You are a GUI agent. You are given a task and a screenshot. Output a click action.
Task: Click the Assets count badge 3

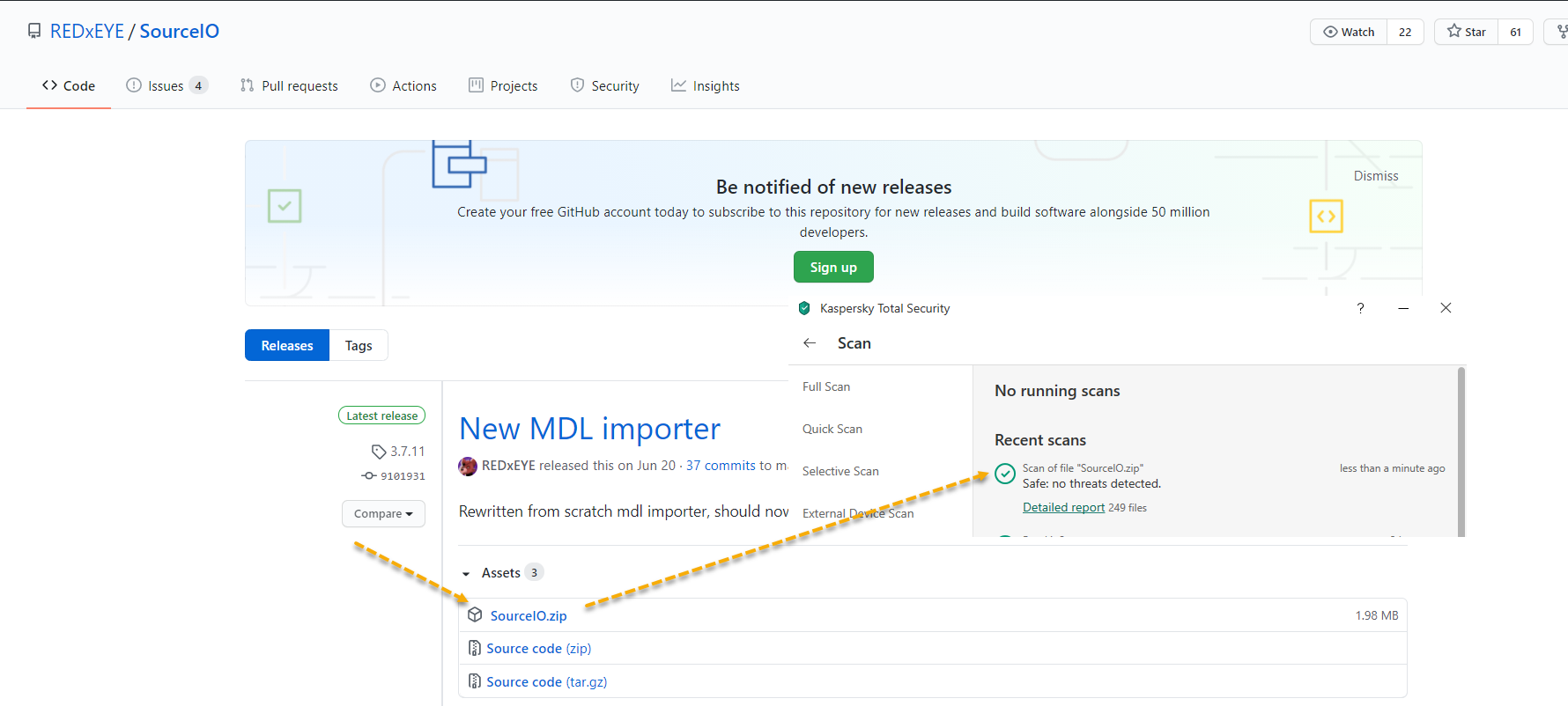[534, 573]
